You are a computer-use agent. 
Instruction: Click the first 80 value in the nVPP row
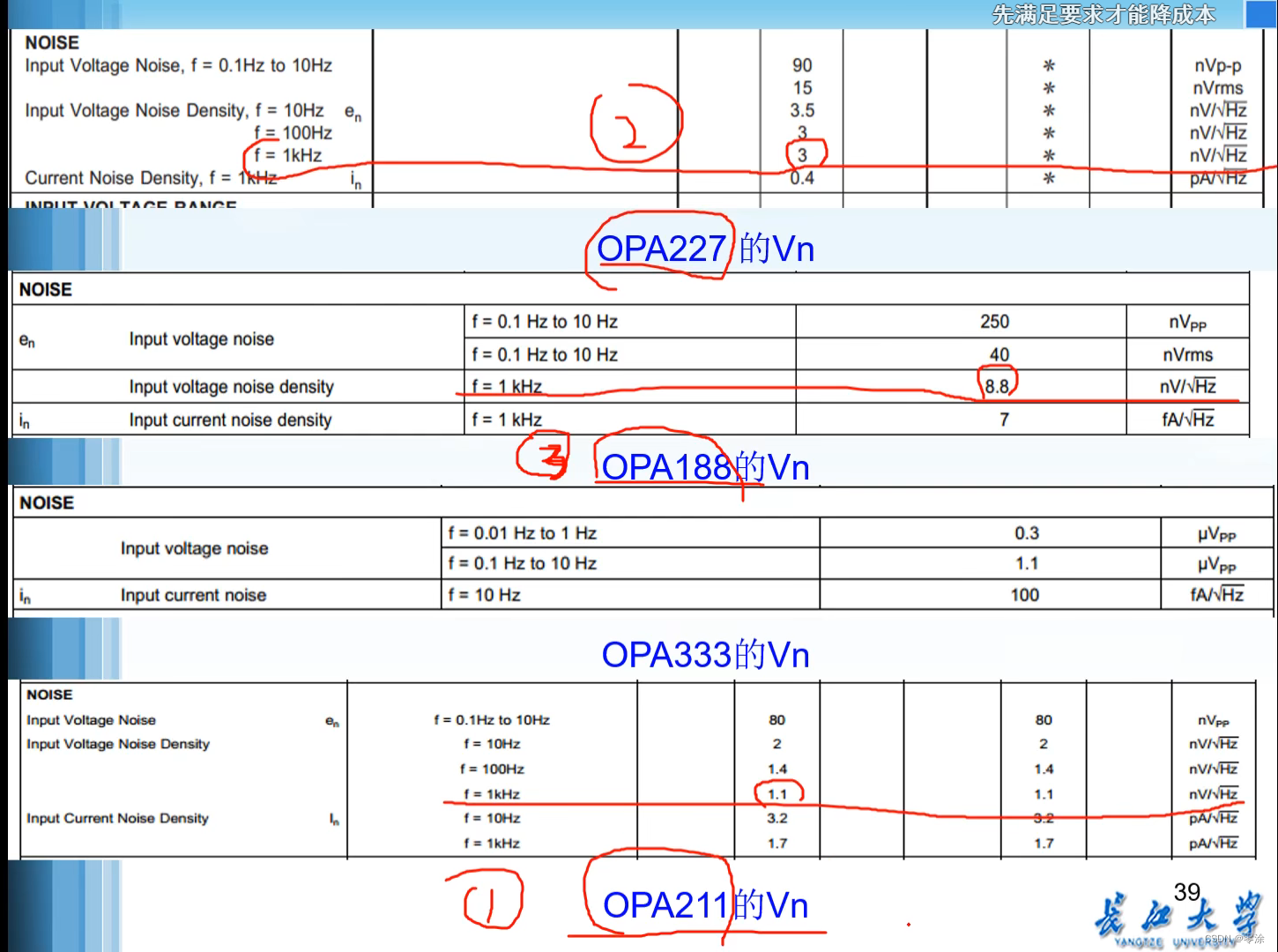tap(776, 719)
